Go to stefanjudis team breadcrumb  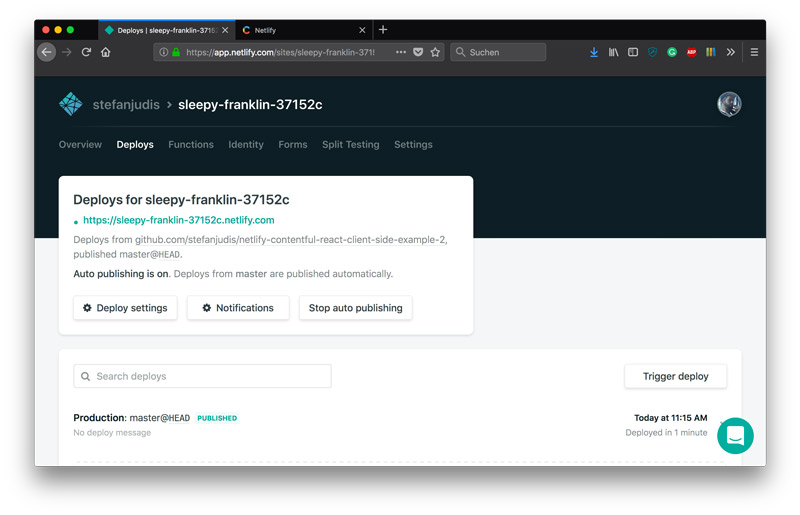126,105
